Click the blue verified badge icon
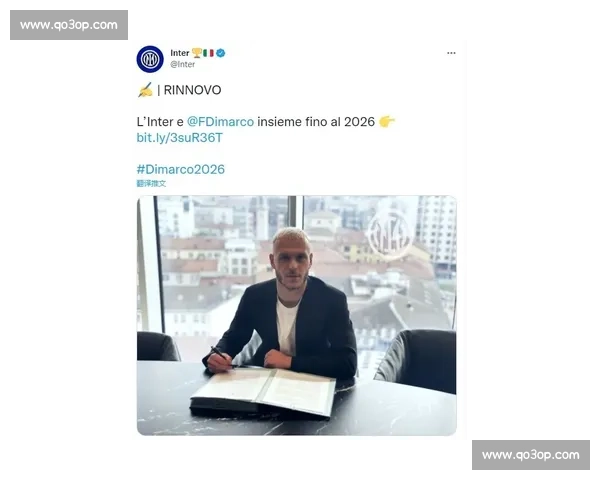Viewport: 600px width, 480px height. (x=221, y=53)
